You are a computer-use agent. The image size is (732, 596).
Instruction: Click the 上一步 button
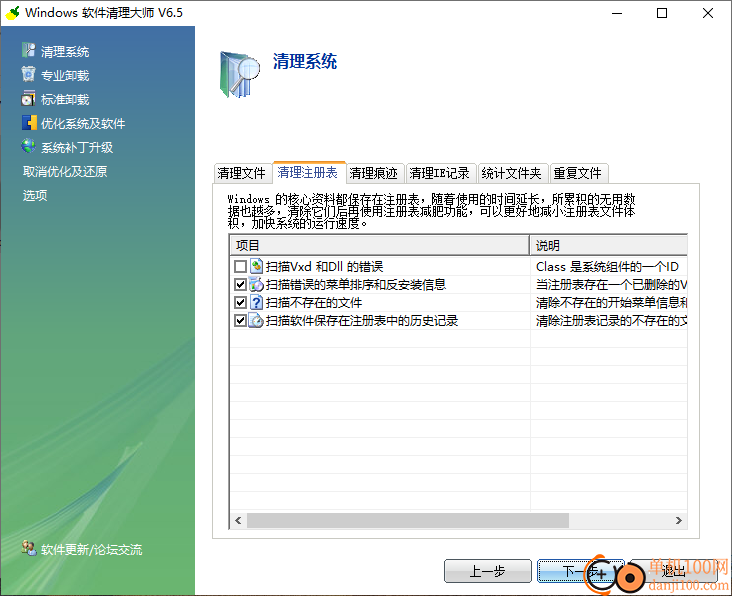(x=488, y=571)
